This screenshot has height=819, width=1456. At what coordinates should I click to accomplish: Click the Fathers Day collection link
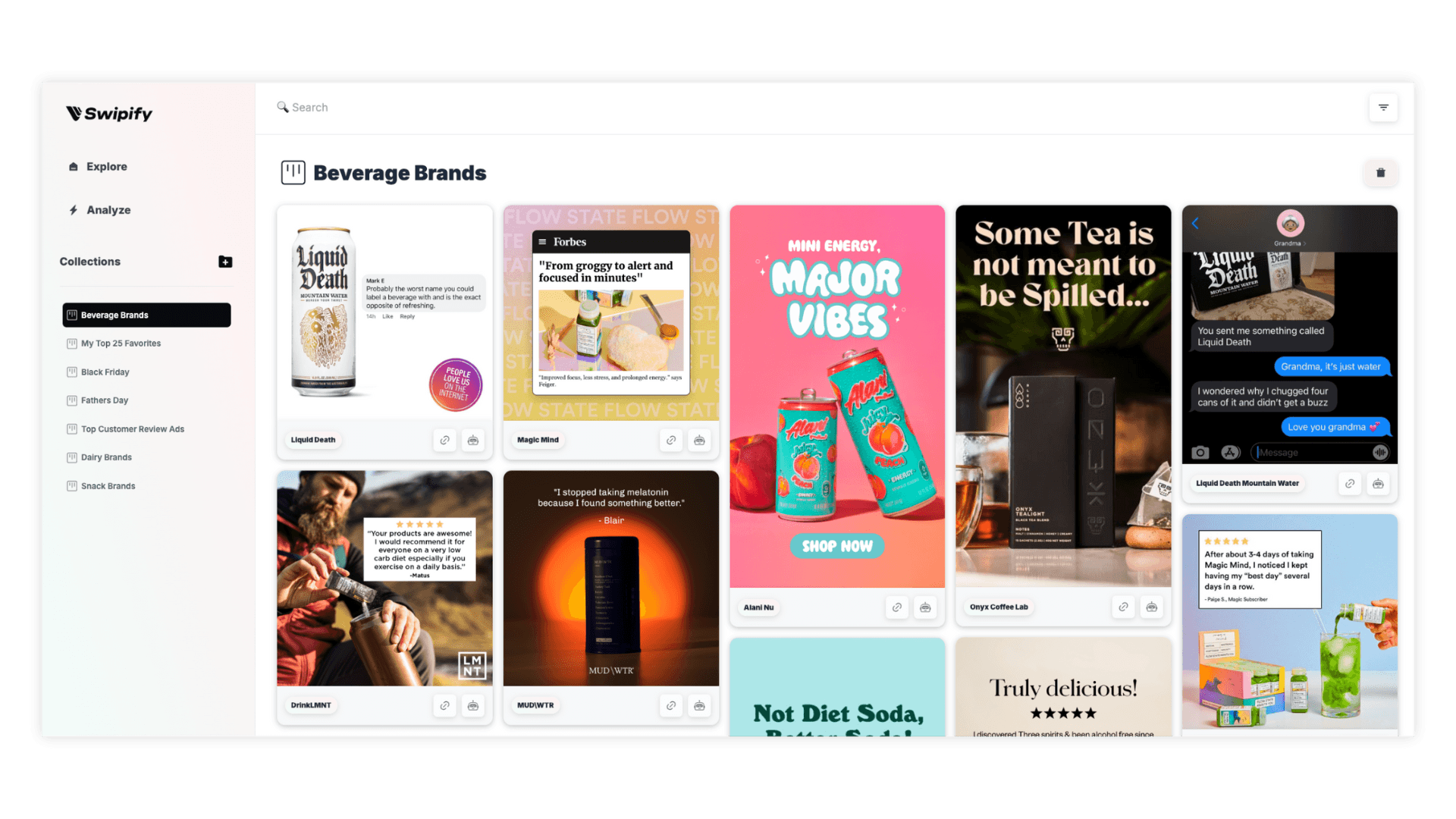103,400
